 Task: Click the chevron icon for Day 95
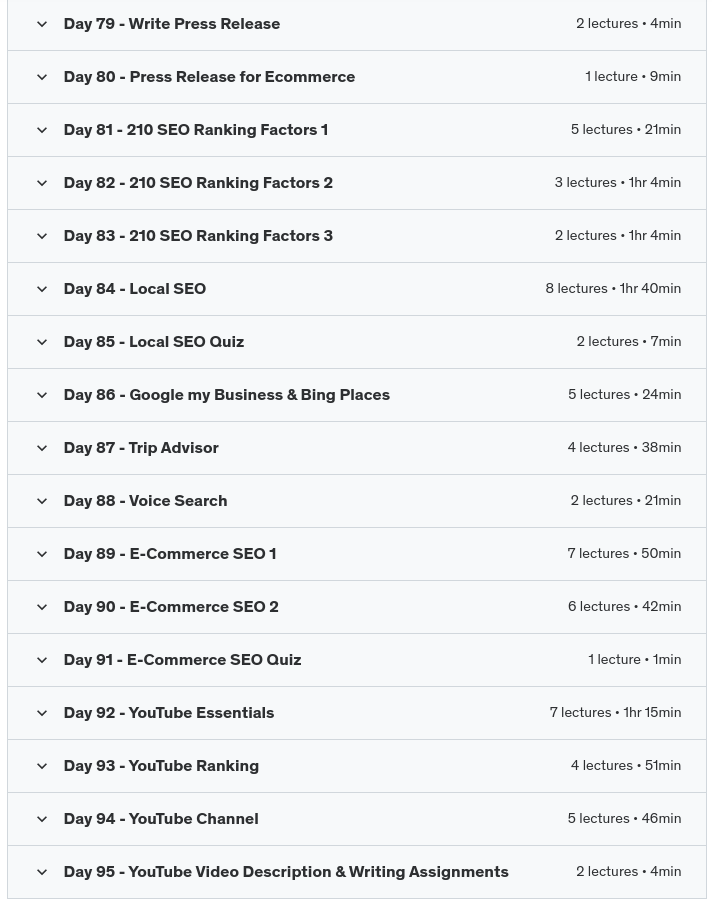point(42,872)
